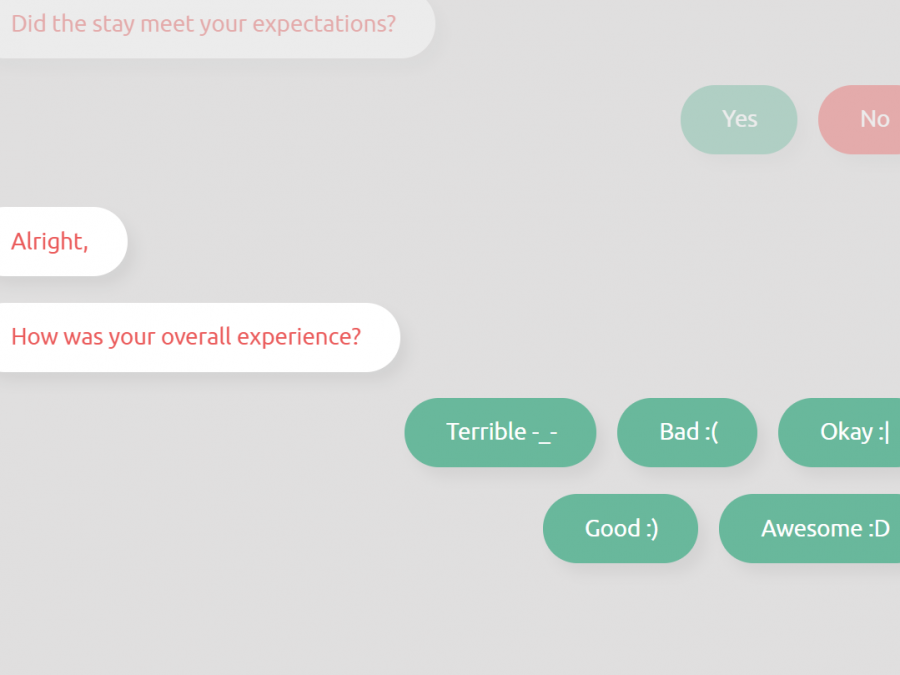Click the No answer button
This screenshot has width=900, height=675.
(x=867, y=119)
